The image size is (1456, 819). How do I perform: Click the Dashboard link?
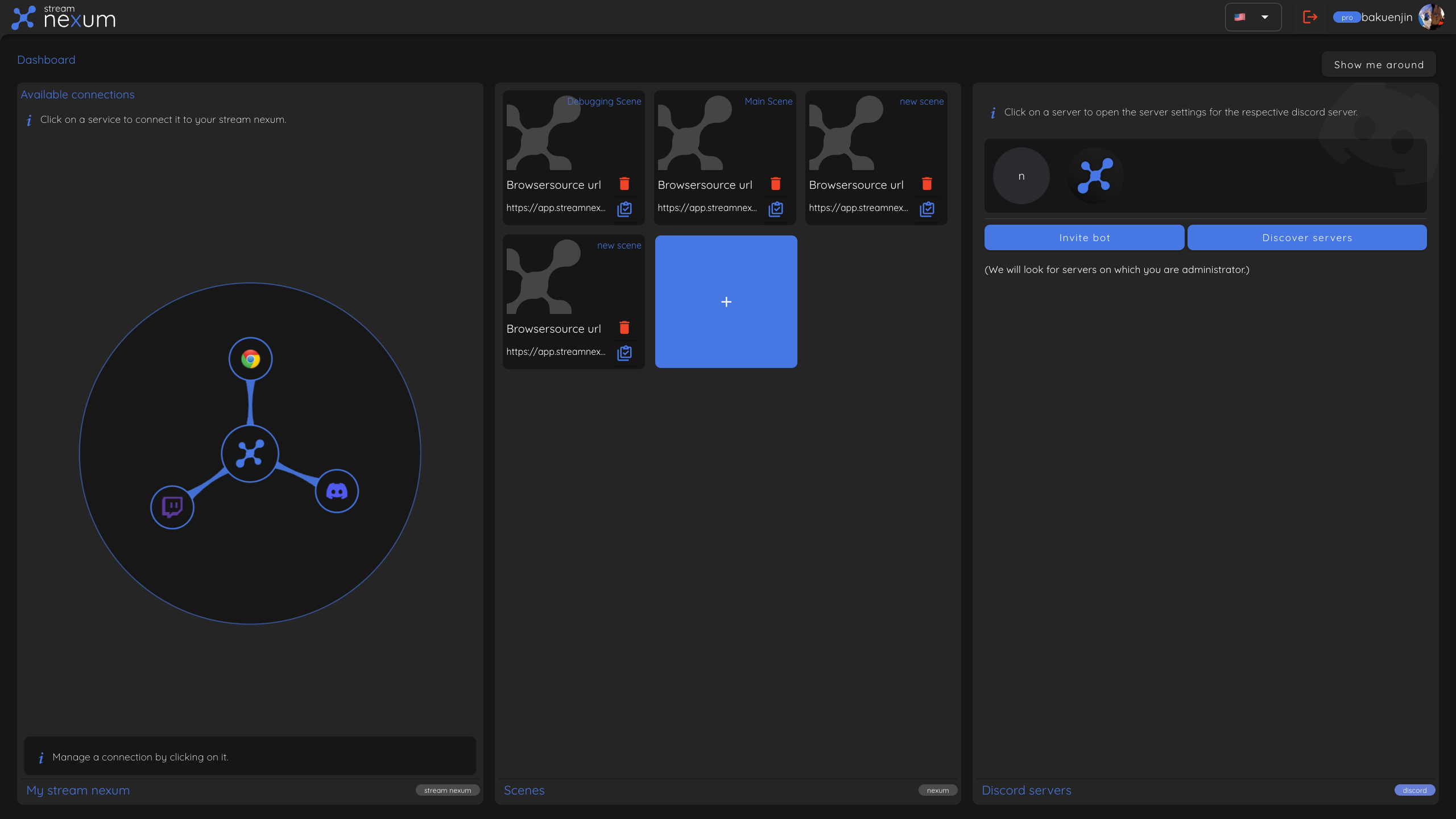click(46, 59)
